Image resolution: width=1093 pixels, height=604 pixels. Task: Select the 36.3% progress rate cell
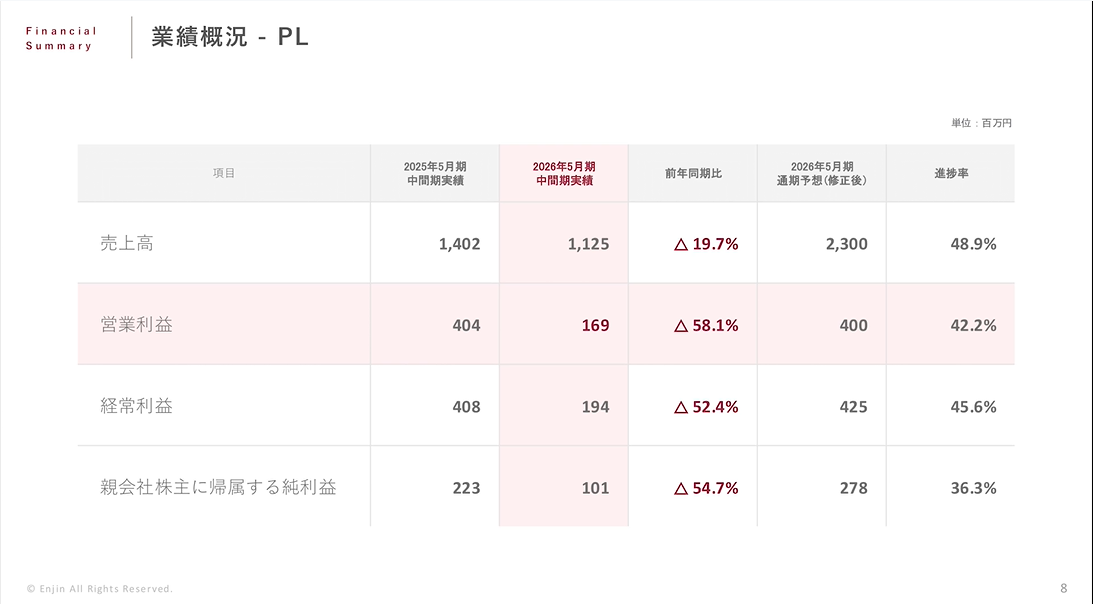click(x=973, y=489)
